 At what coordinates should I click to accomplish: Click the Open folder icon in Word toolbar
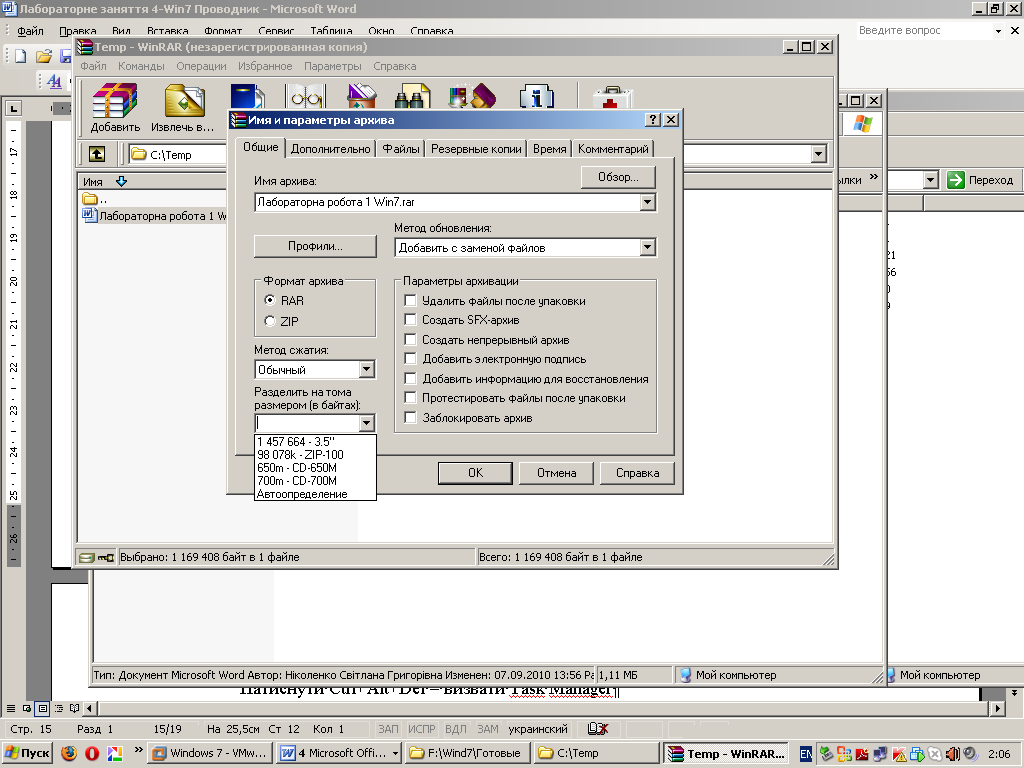pos(44,56)
